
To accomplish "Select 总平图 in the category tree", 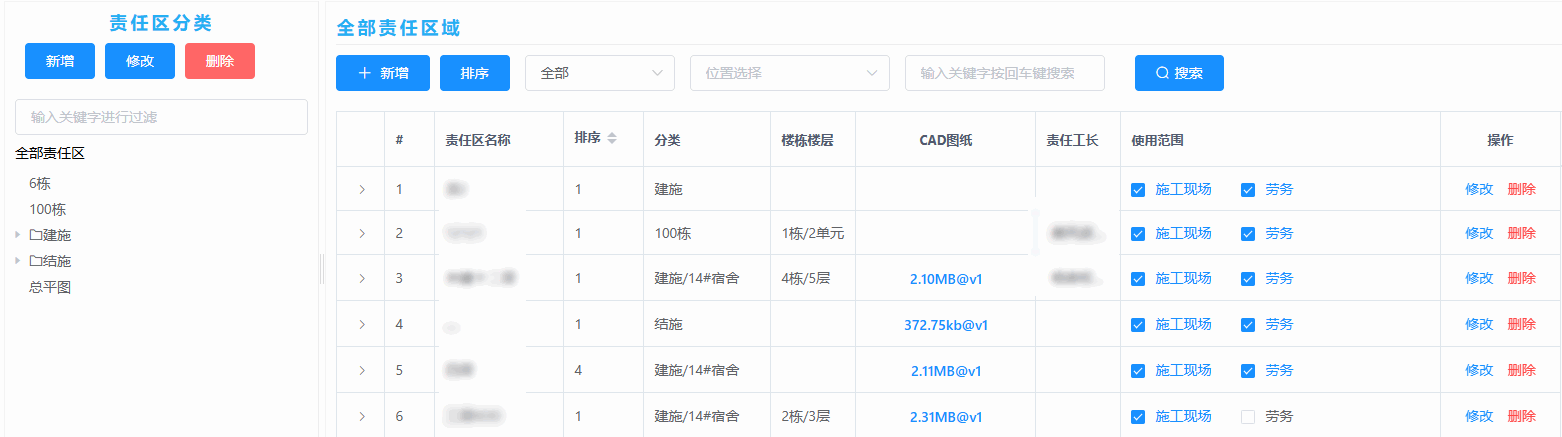I will click(x=50, y=288).
